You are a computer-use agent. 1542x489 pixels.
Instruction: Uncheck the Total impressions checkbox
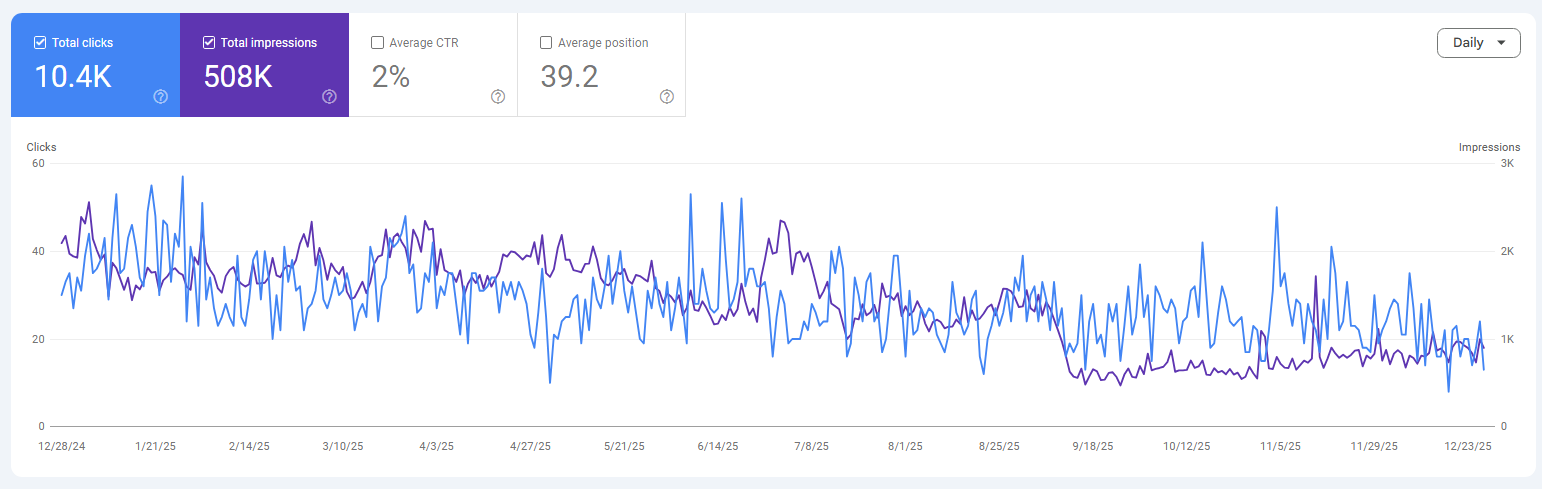[x=209, y=43]
